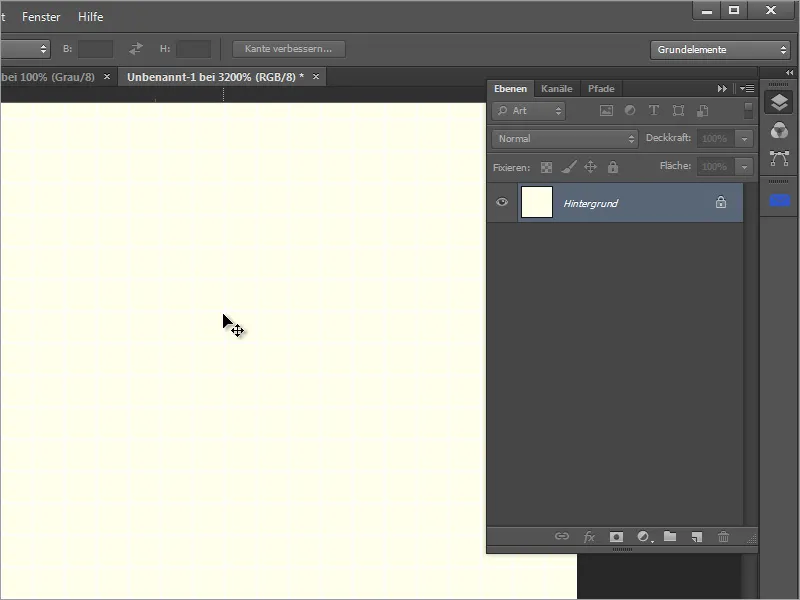Viewport: 800px width, 600px height.
Task: Create a new group folder icon
Action: point(670,536)
